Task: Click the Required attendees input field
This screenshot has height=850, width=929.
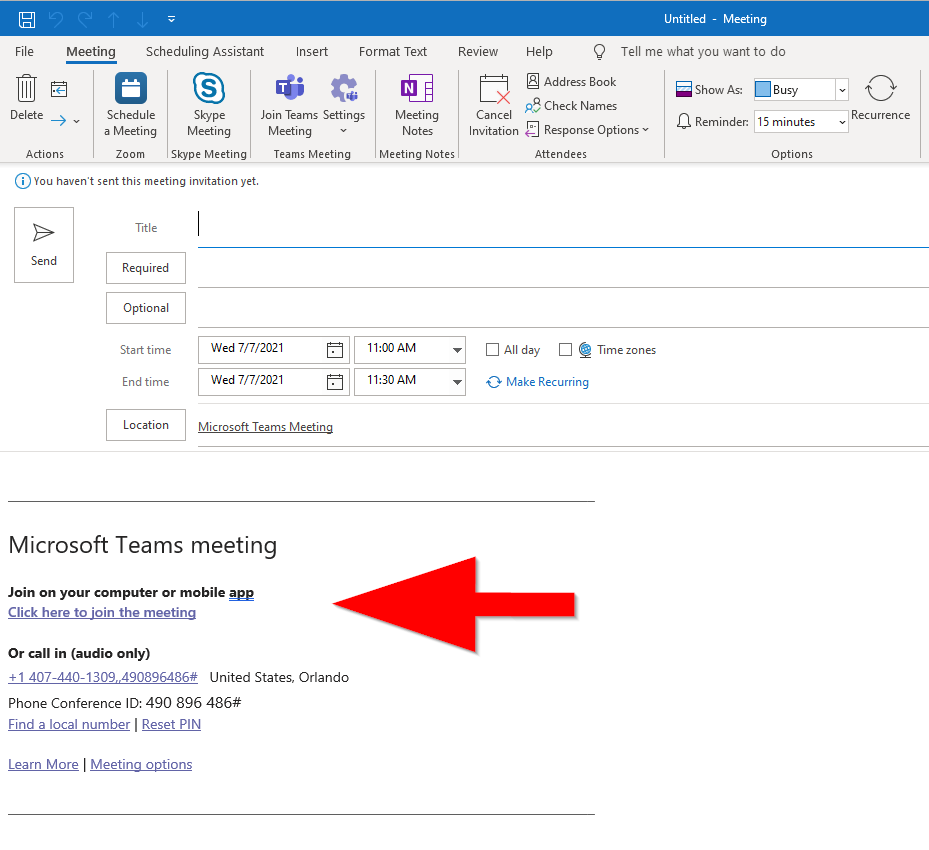Action: [x=563, y=270]
